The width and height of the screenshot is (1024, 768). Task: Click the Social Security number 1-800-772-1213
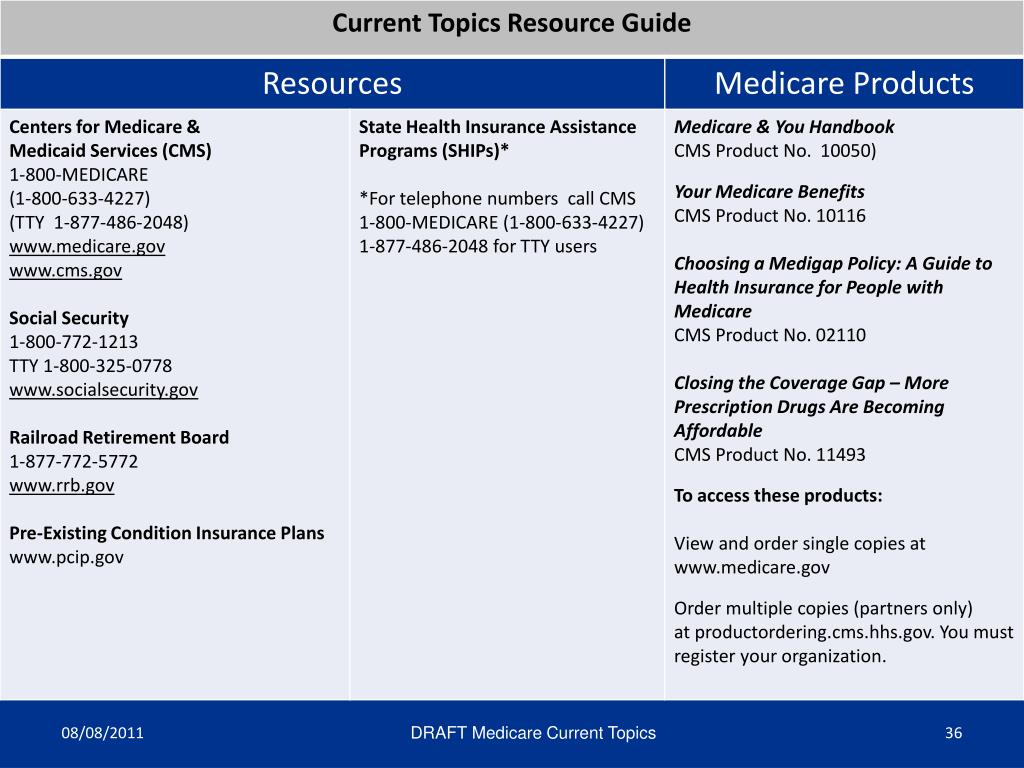74,342
